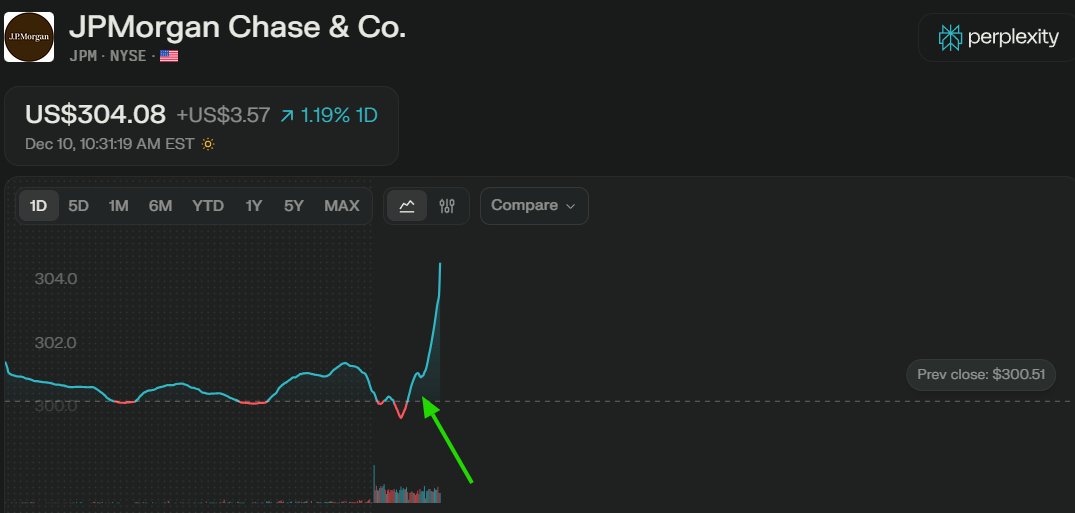The width and height of the screenshot is (1075, 513).
Task: Show the MAX history range
Action: [341, 206]
